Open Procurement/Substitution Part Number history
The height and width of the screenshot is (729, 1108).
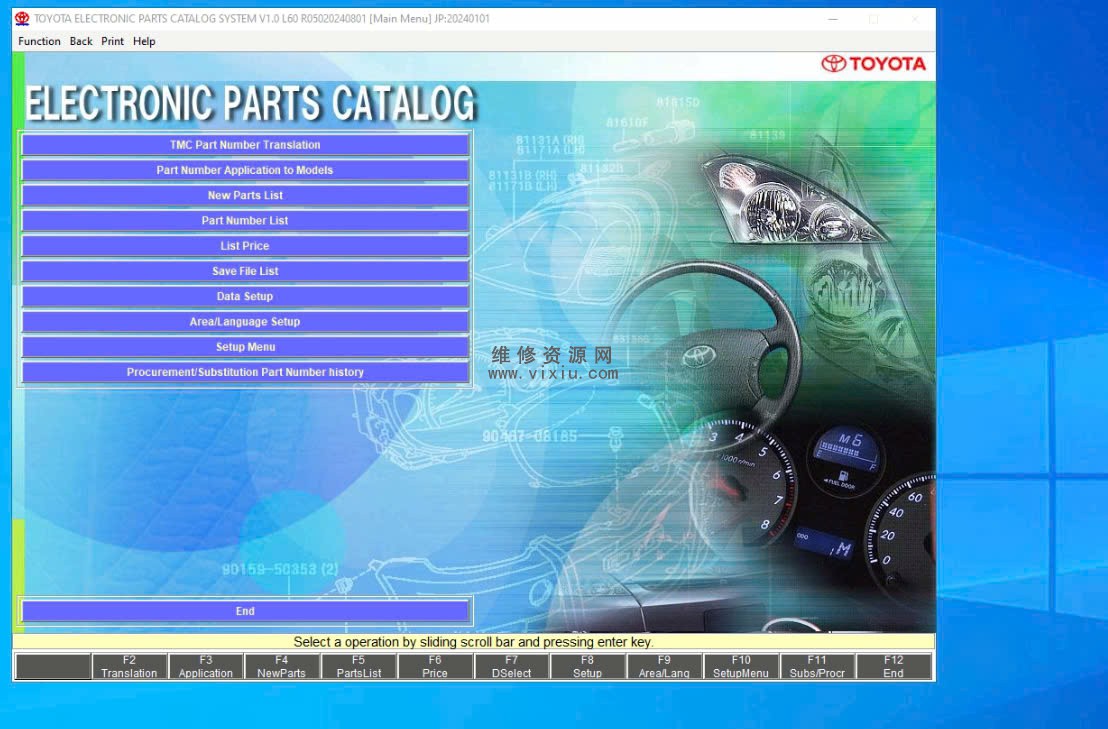point(245,372)
